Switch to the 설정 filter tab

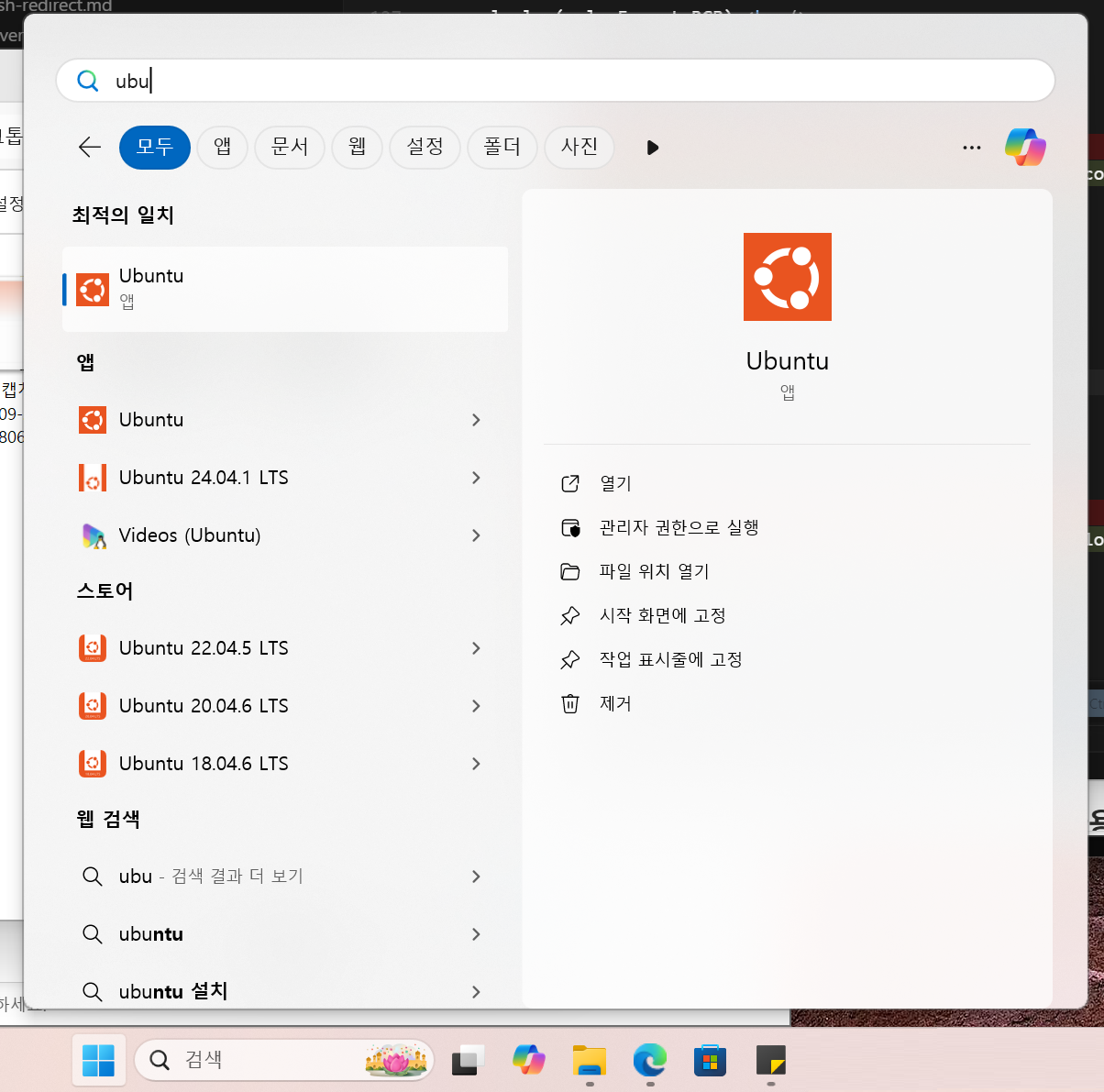click(x=425, y=147)
